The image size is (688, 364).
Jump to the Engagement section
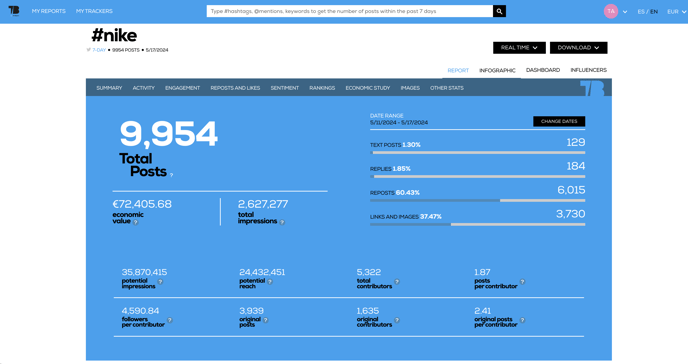point(183,88)
